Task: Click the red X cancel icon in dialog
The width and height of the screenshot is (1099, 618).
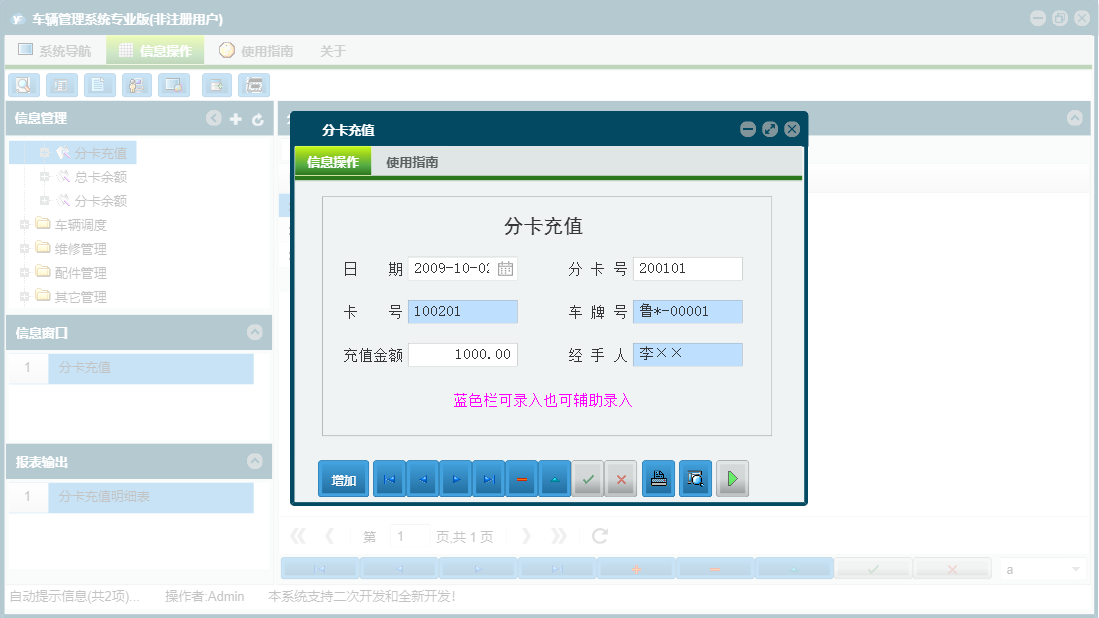Action: 620,478
